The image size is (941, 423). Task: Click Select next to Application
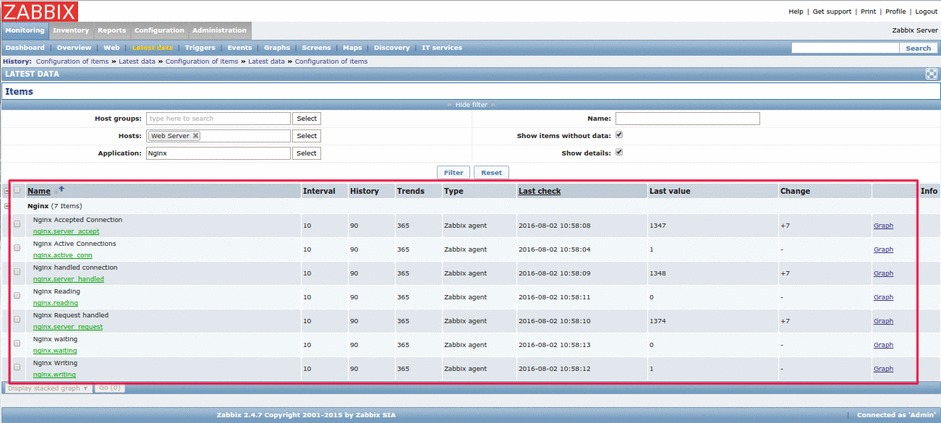pos(307,154)
